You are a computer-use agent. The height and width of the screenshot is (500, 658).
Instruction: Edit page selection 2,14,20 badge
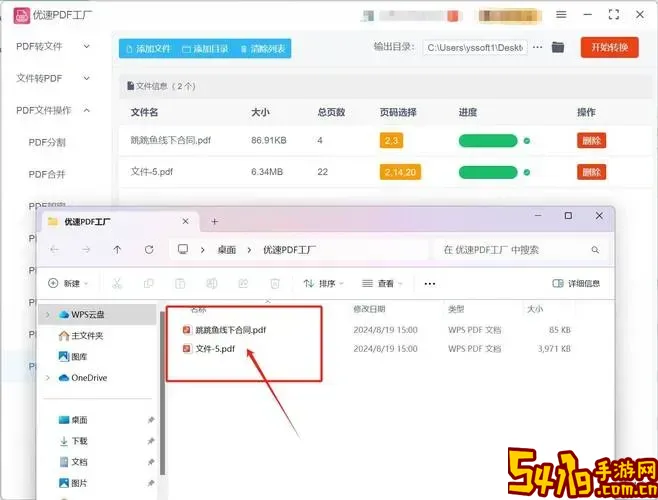tap(400, 172)
